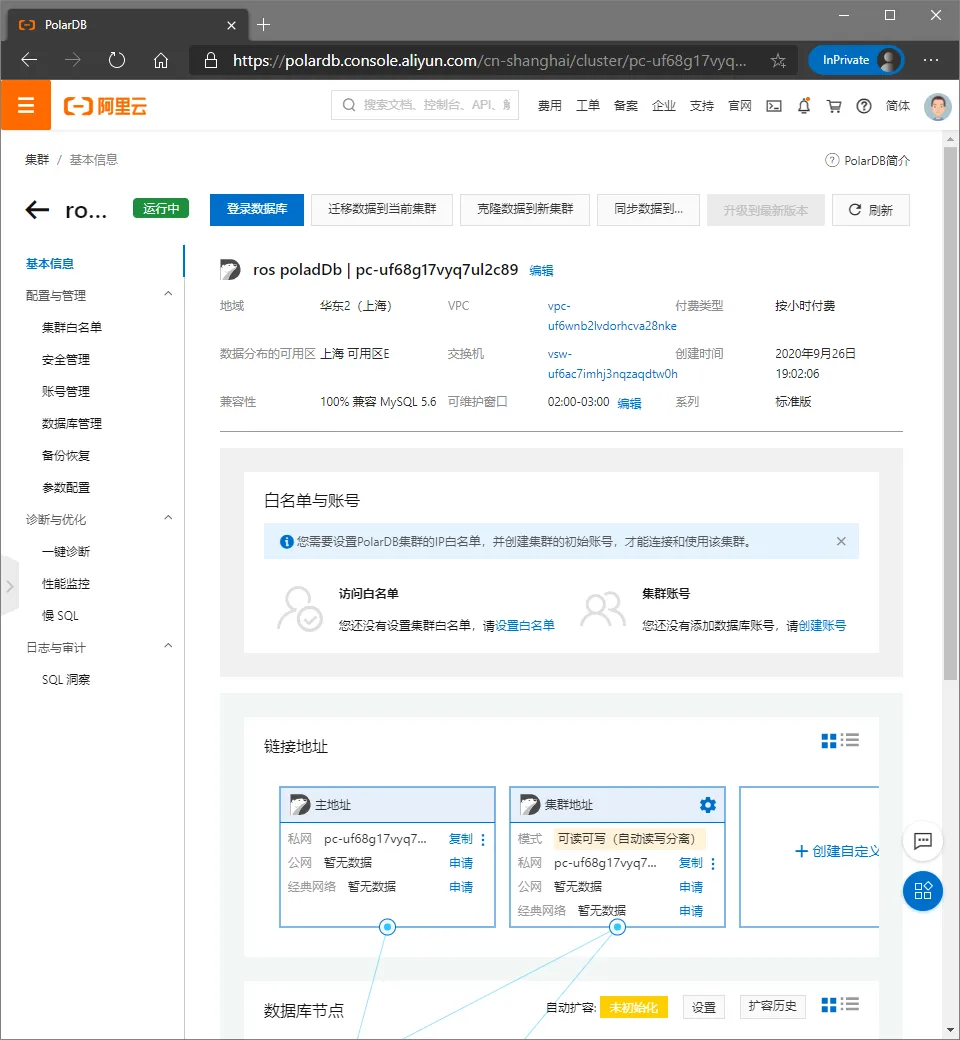Image resolution: width=960 pixels, height=1040 pixels.
Task: Open the orange hamburger navigation menu
Action: click(26, 105)
